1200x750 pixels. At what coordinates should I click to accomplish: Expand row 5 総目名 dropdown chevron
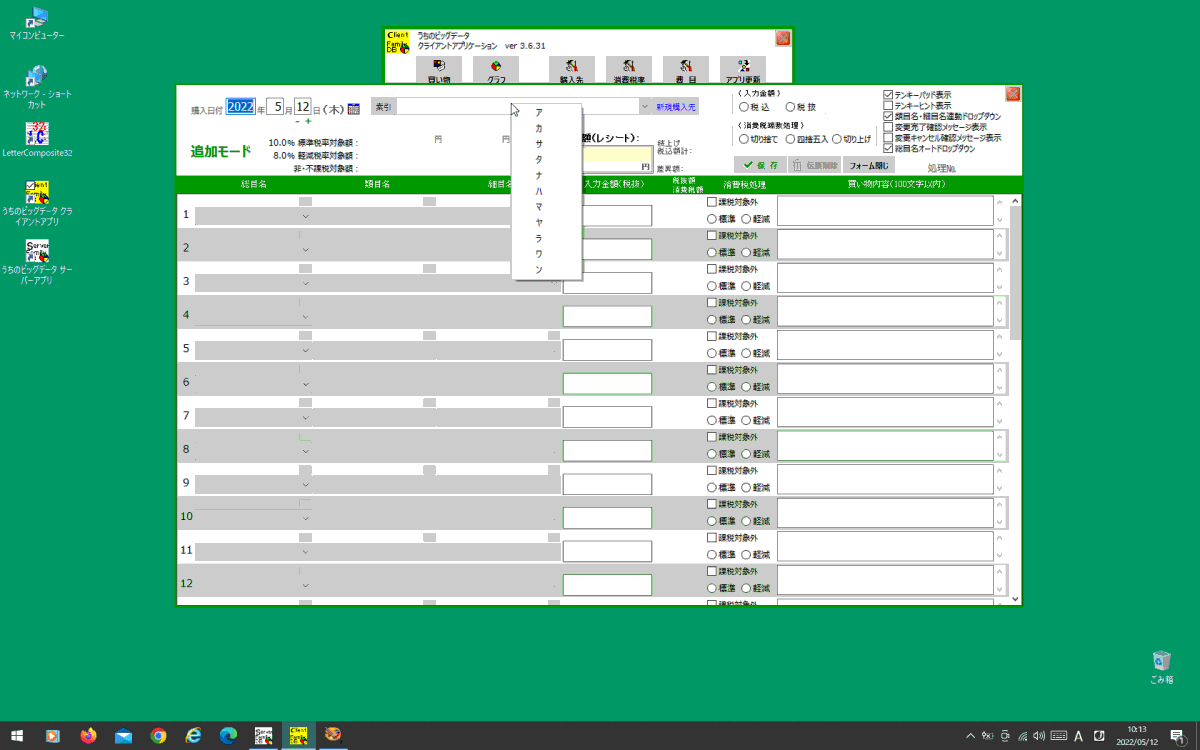coord(306,351)
